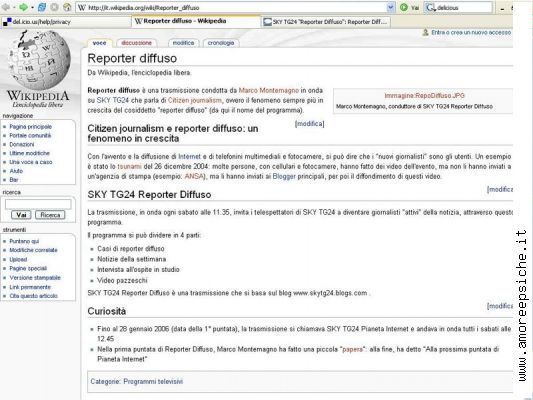Click the Wikipedia favicon in address bar
533x400 pixels.
82,7
